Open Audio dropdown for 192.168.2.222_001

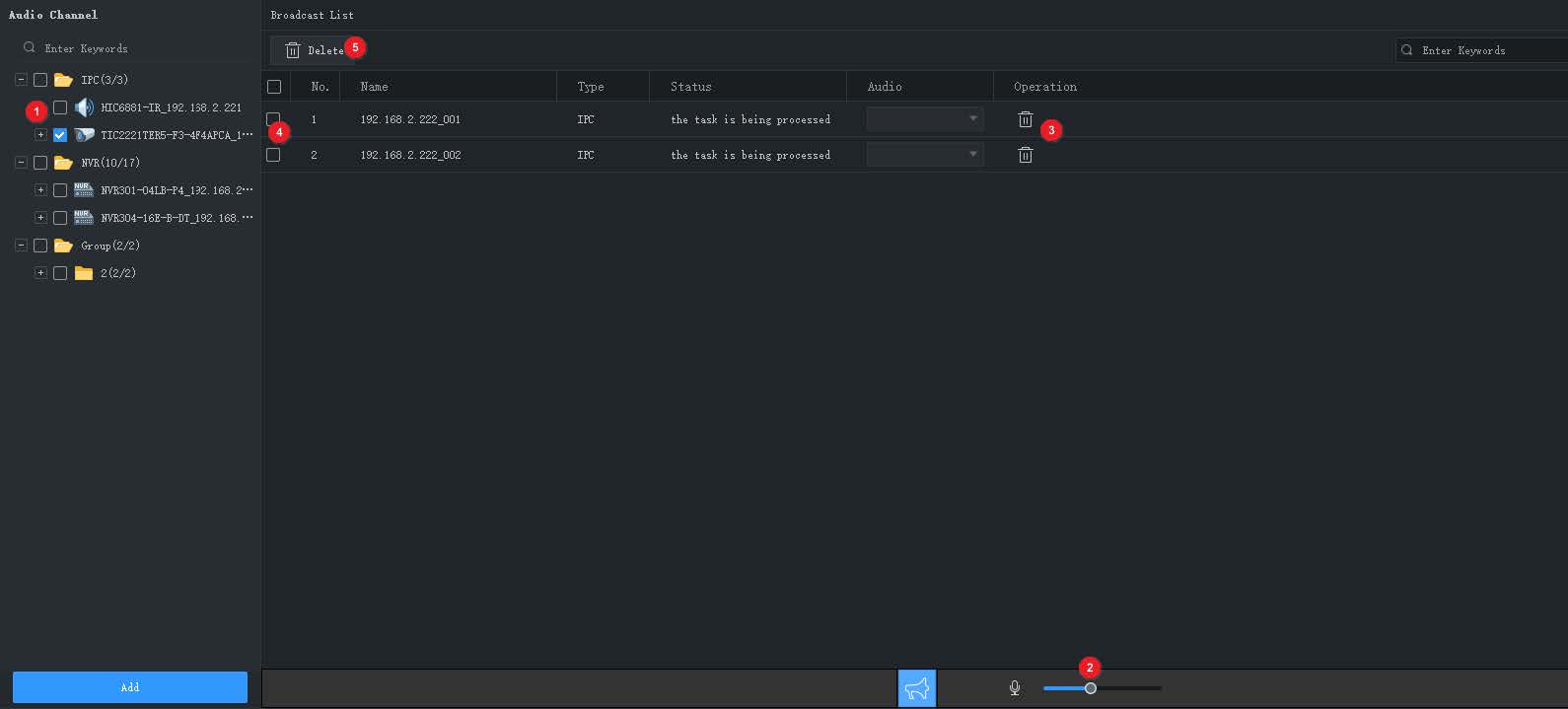(925, 119)
